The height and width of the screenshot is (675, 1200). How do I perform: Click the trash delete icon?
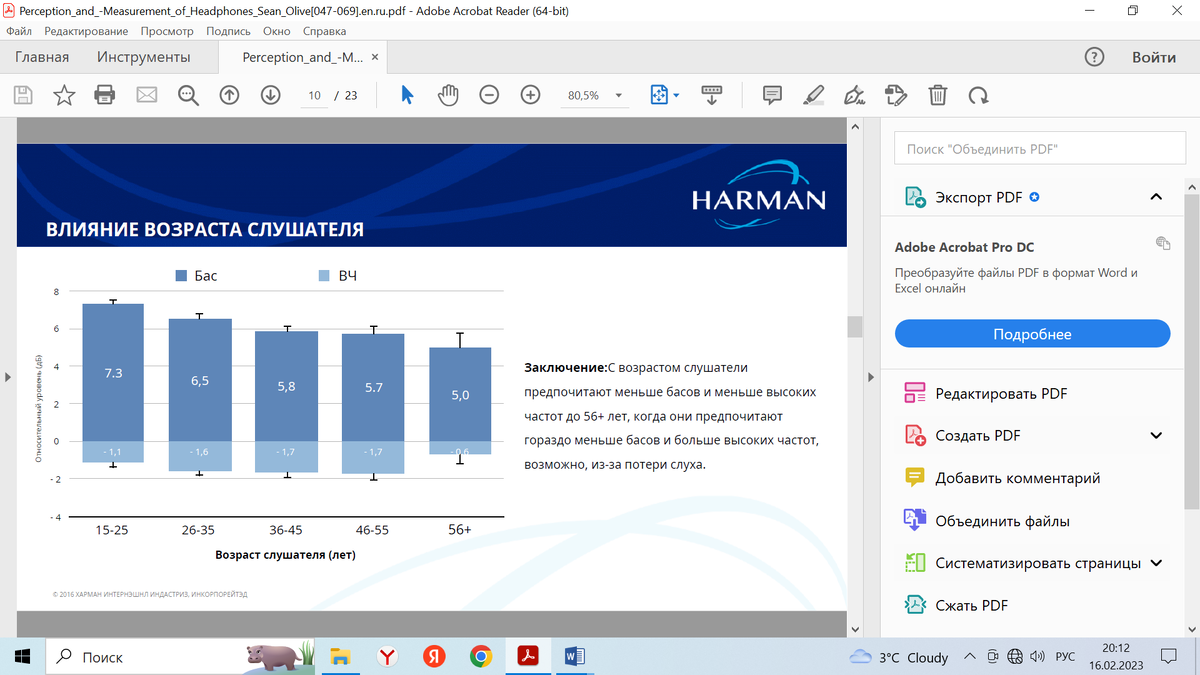937,95
